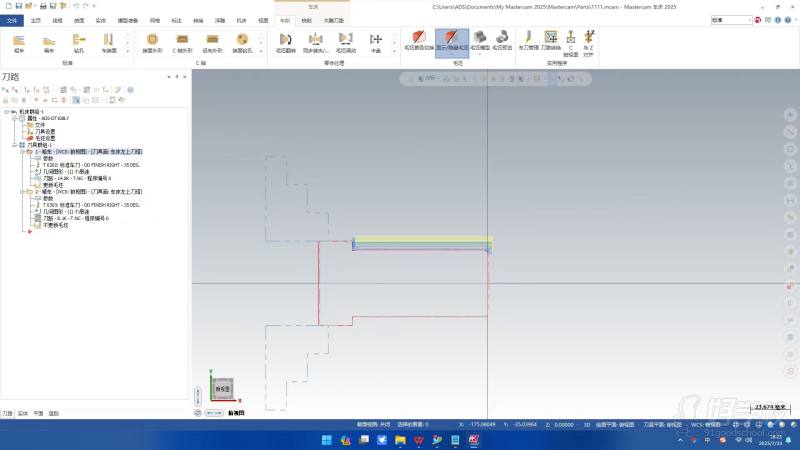Click the 卡盘 chuck icon
The width and height of the screenshot is (800, 450).
[376, 40]
